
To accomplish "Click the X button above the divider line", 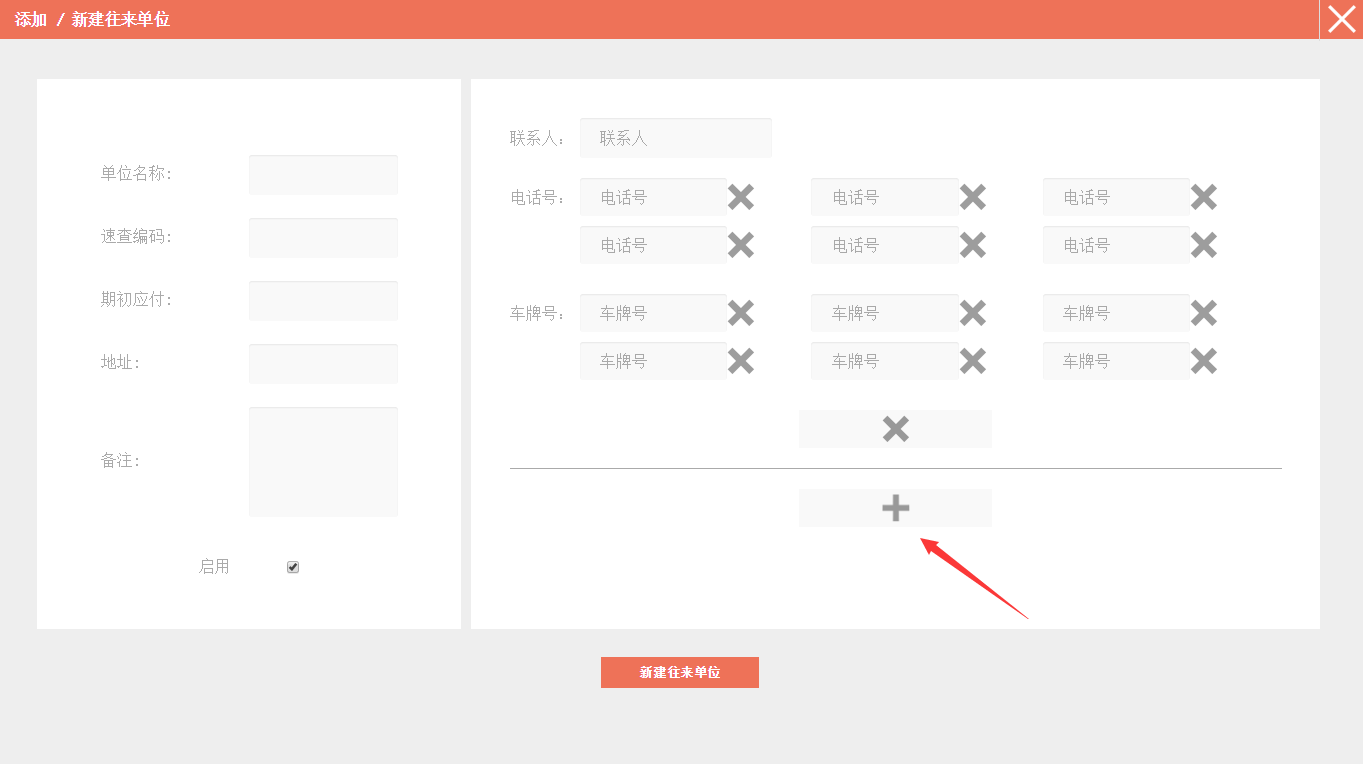I will (895, 429).
